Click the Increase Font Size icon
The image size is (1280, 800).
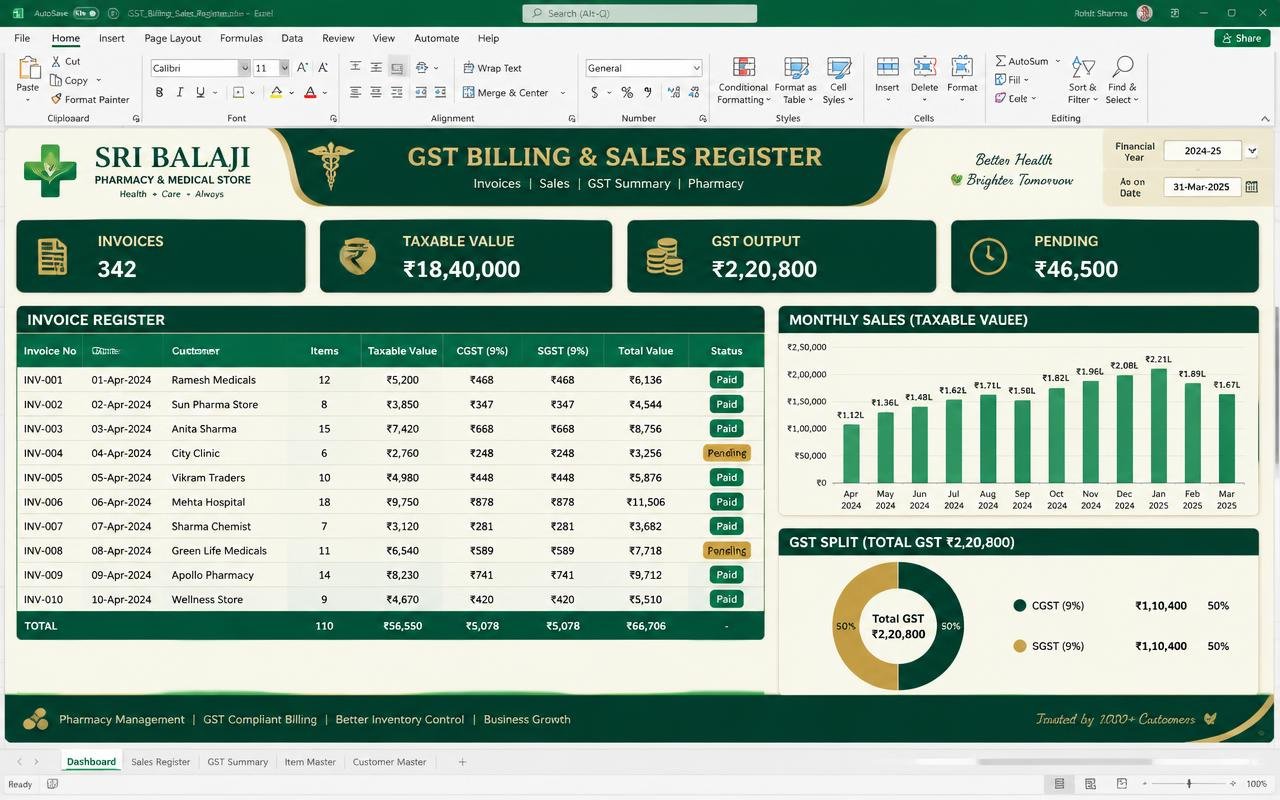click(302, 68)
